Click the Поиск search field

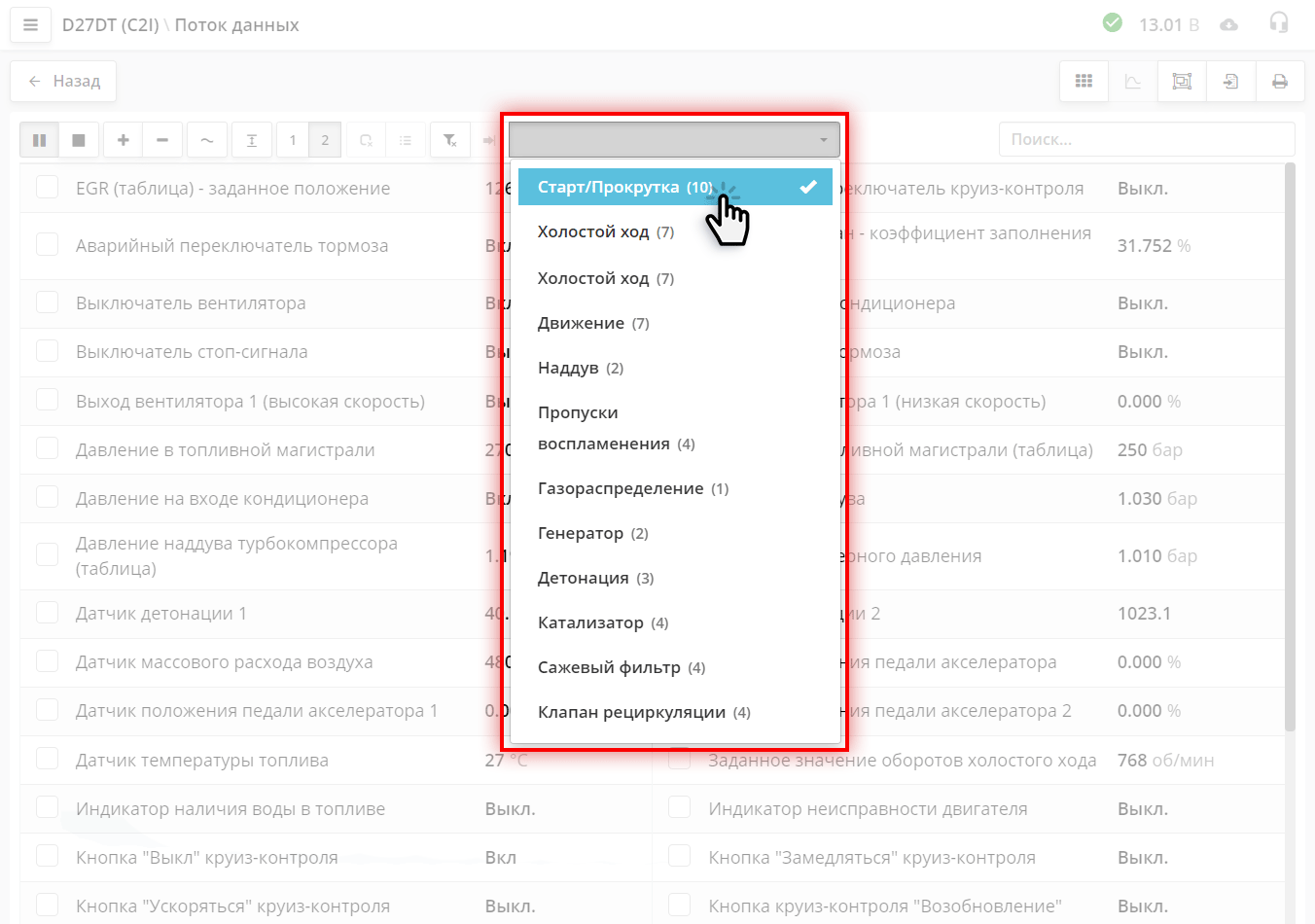pos(1146,139)
